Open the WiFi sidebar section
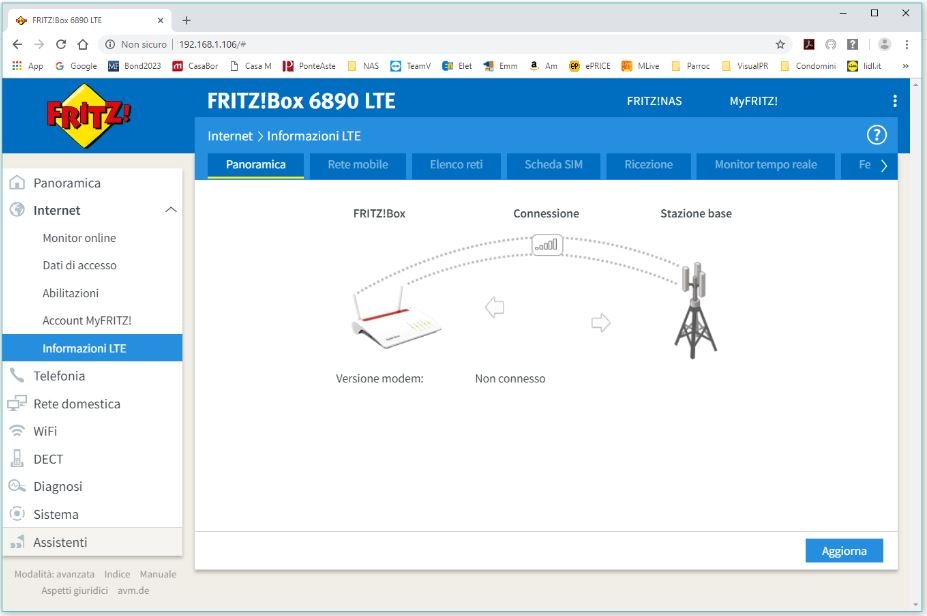Screen dimensions: 927x616 45,431
